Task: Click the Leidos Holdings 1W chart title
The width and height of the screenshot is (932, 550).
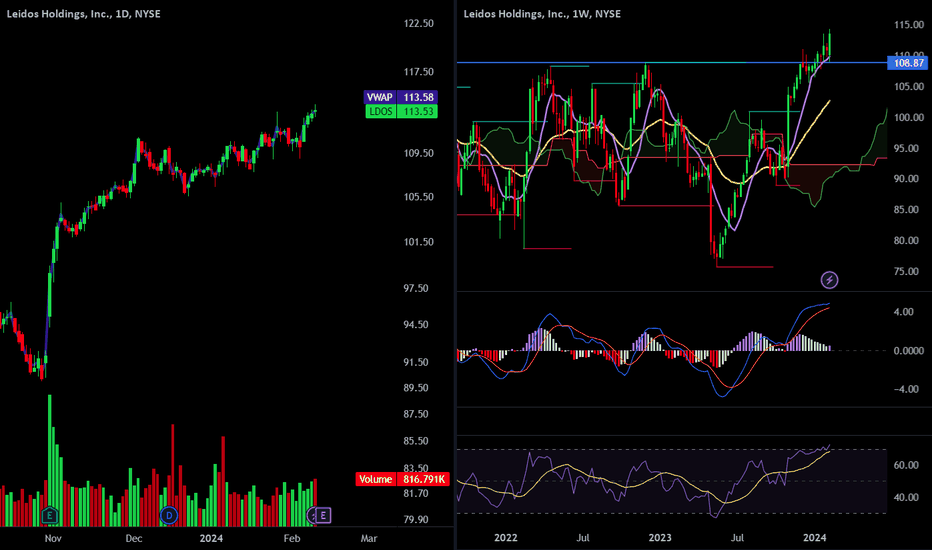Action: [x=542, y=13]
